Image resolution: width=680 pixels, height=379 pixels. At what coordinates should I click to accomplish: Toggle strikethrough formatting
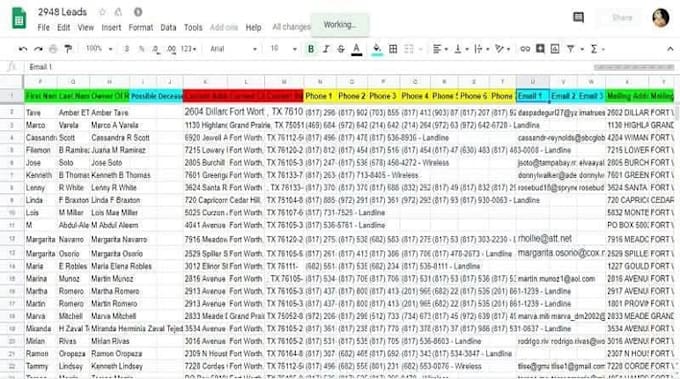point(341,49)
